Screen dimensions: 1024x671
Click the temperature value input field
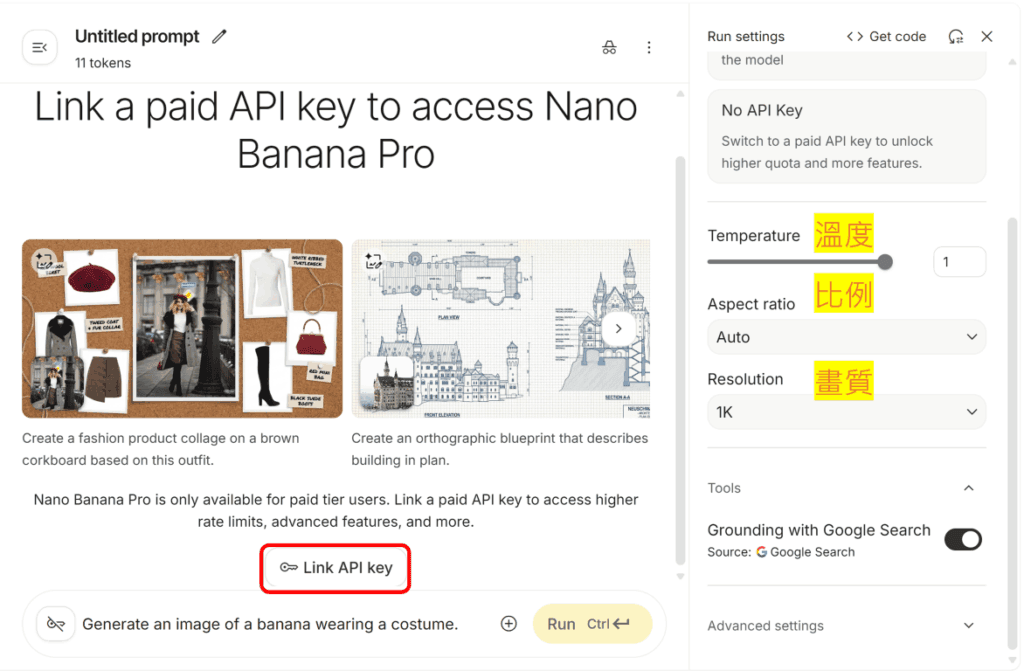(959, 263)
